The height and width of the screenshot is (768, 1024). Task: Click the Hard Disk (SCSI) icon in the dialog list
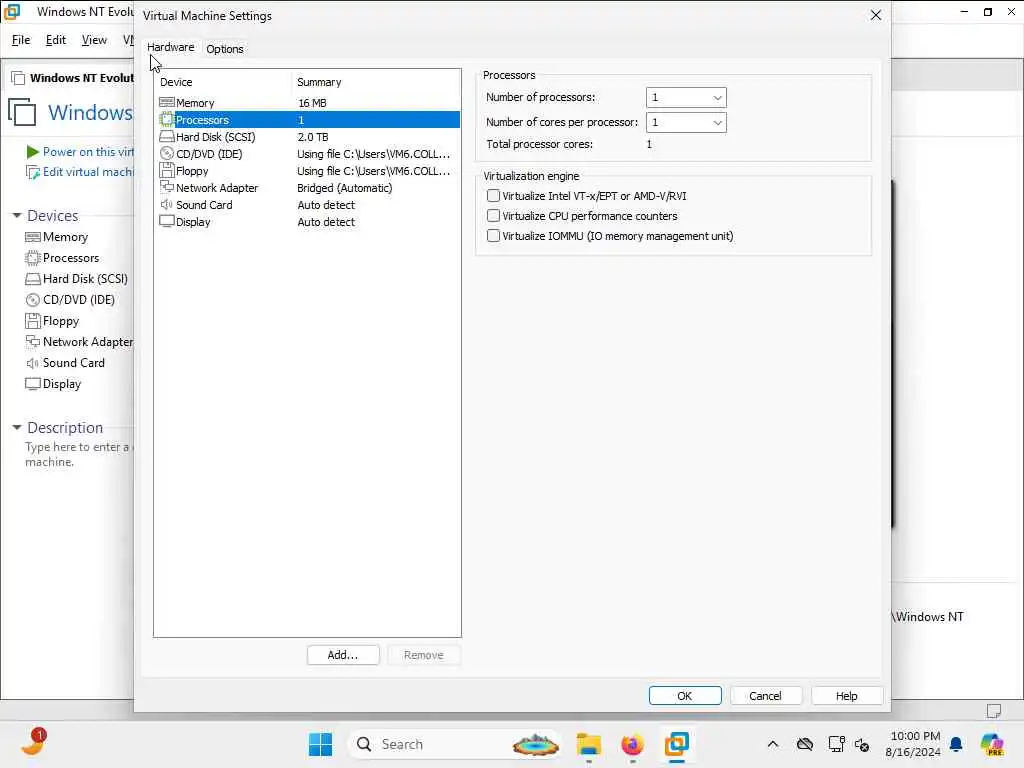tap(167, 136)
